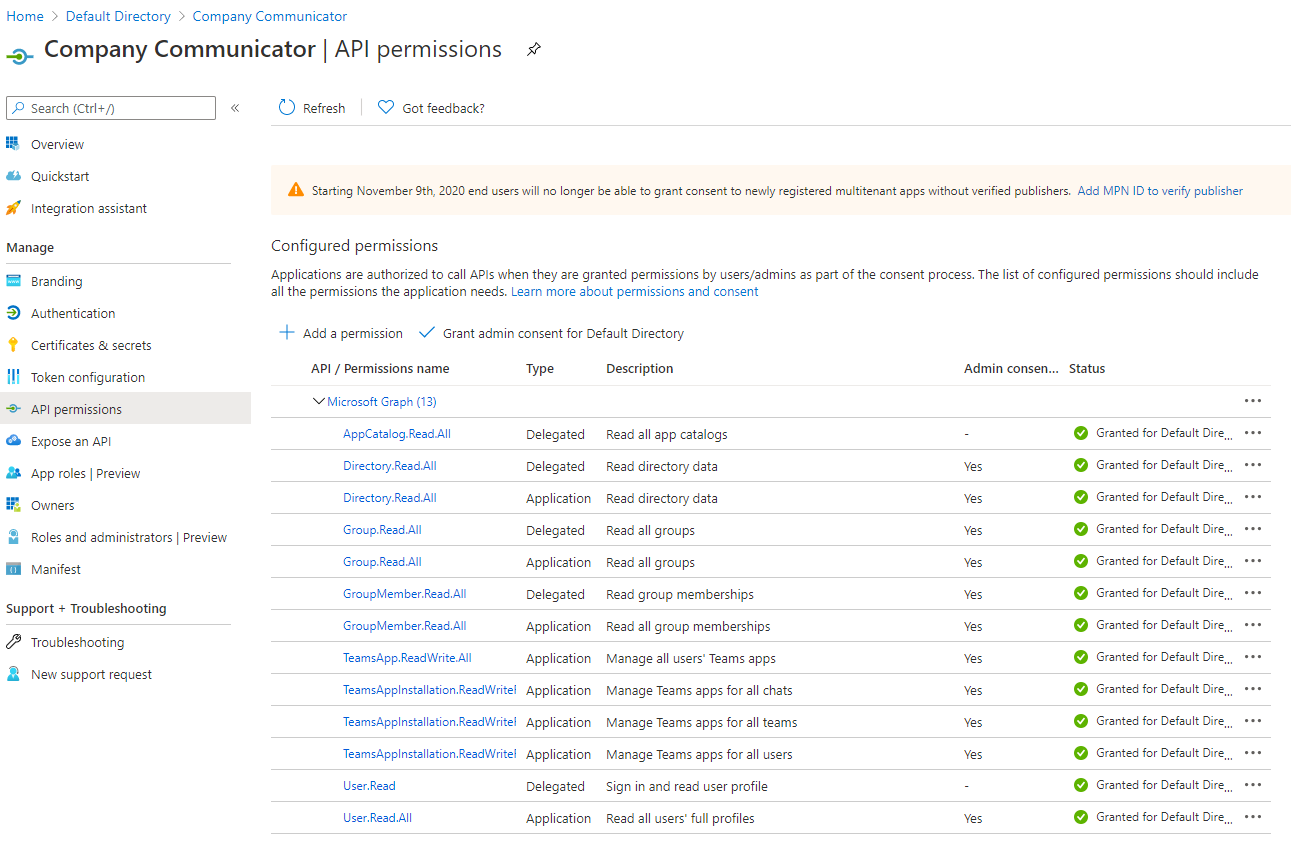The height and width of the screenshot is (851, 1291).
Task: Collapse the left navigation pane
Action: coord(235,108)
